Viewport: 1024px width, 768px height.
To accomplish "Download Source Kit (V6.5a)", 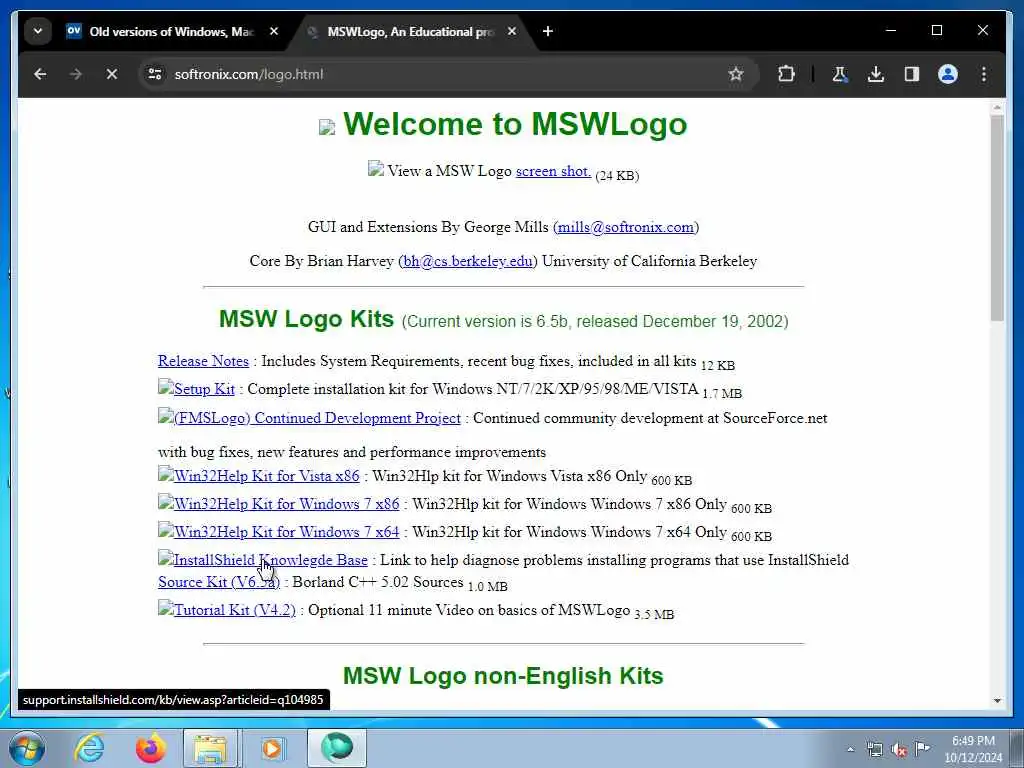I will [219, 582].
